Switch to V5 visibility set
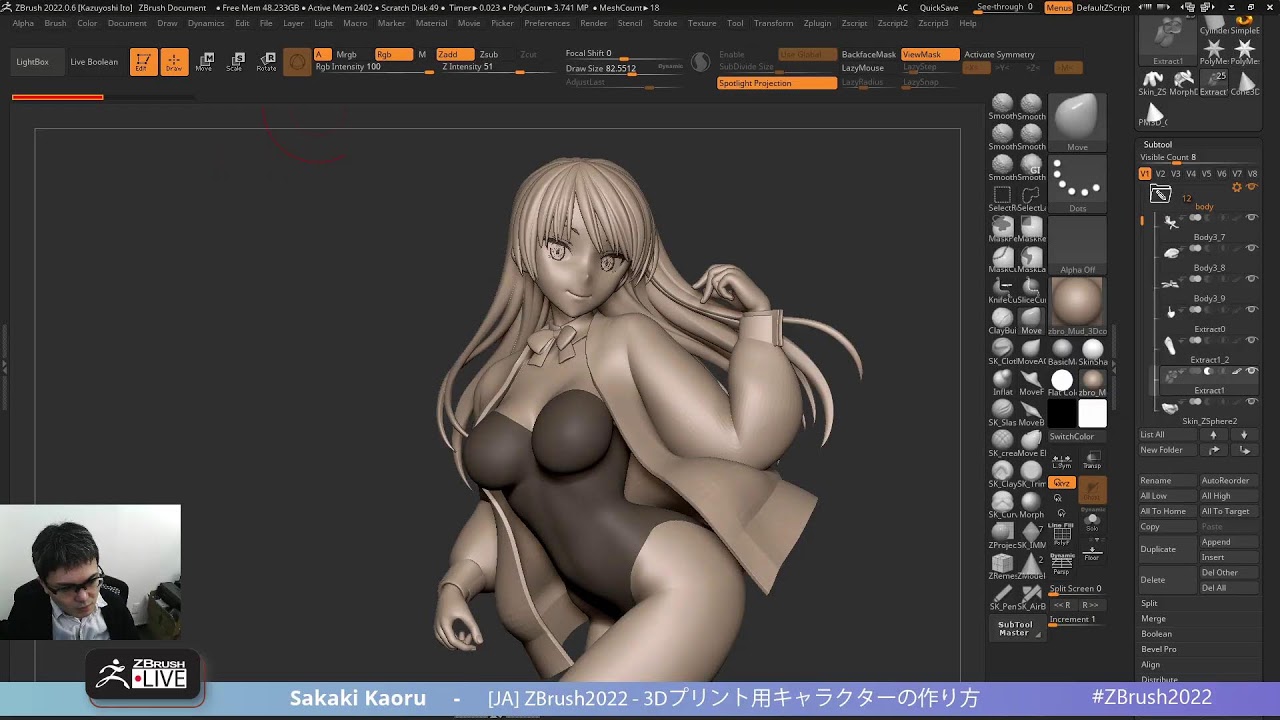Screen dimensions: 1280x720 coord(1206,174)
